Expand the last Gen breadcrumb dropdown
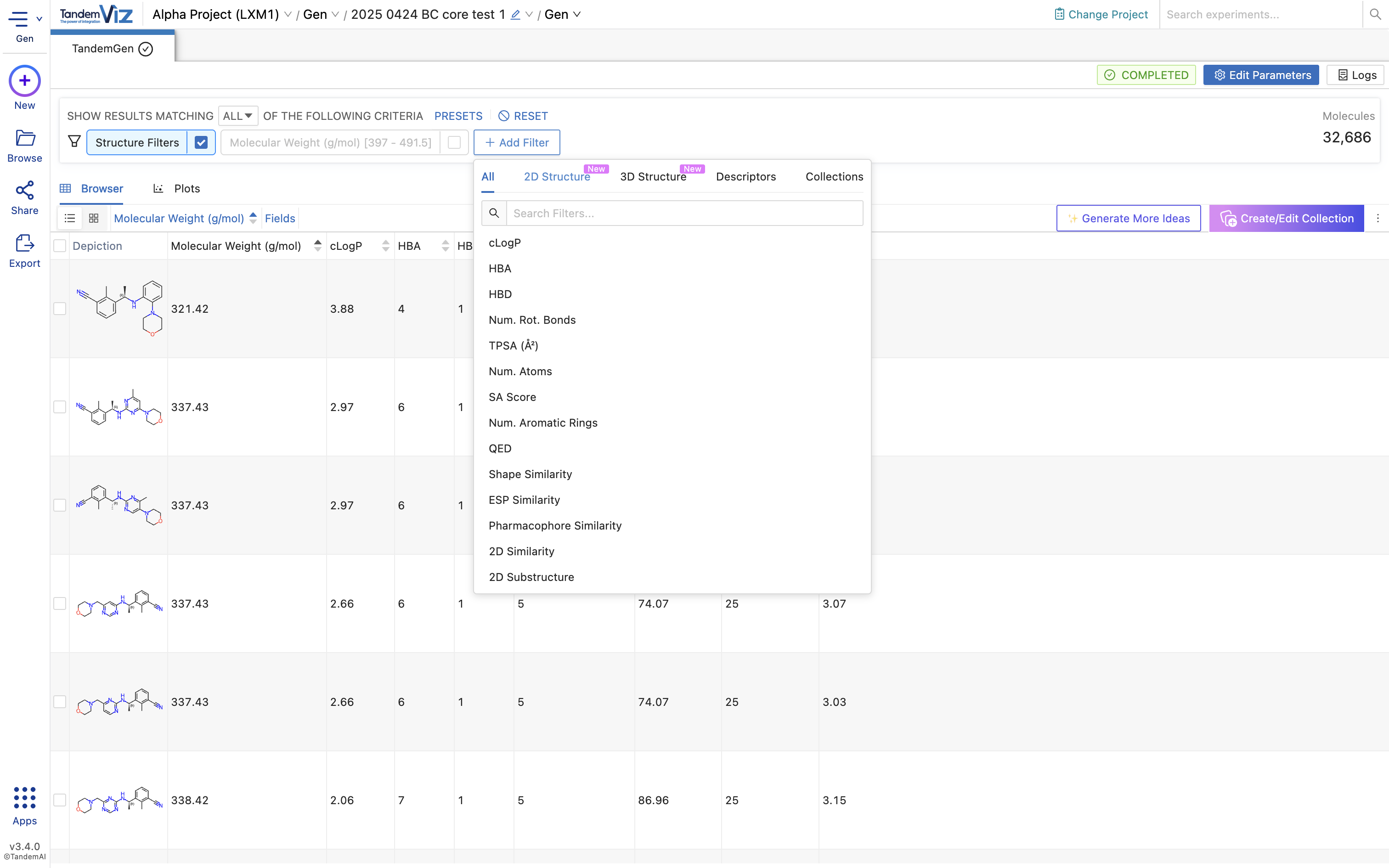The height and width of the screenshot is (868, 1389). 577,14
